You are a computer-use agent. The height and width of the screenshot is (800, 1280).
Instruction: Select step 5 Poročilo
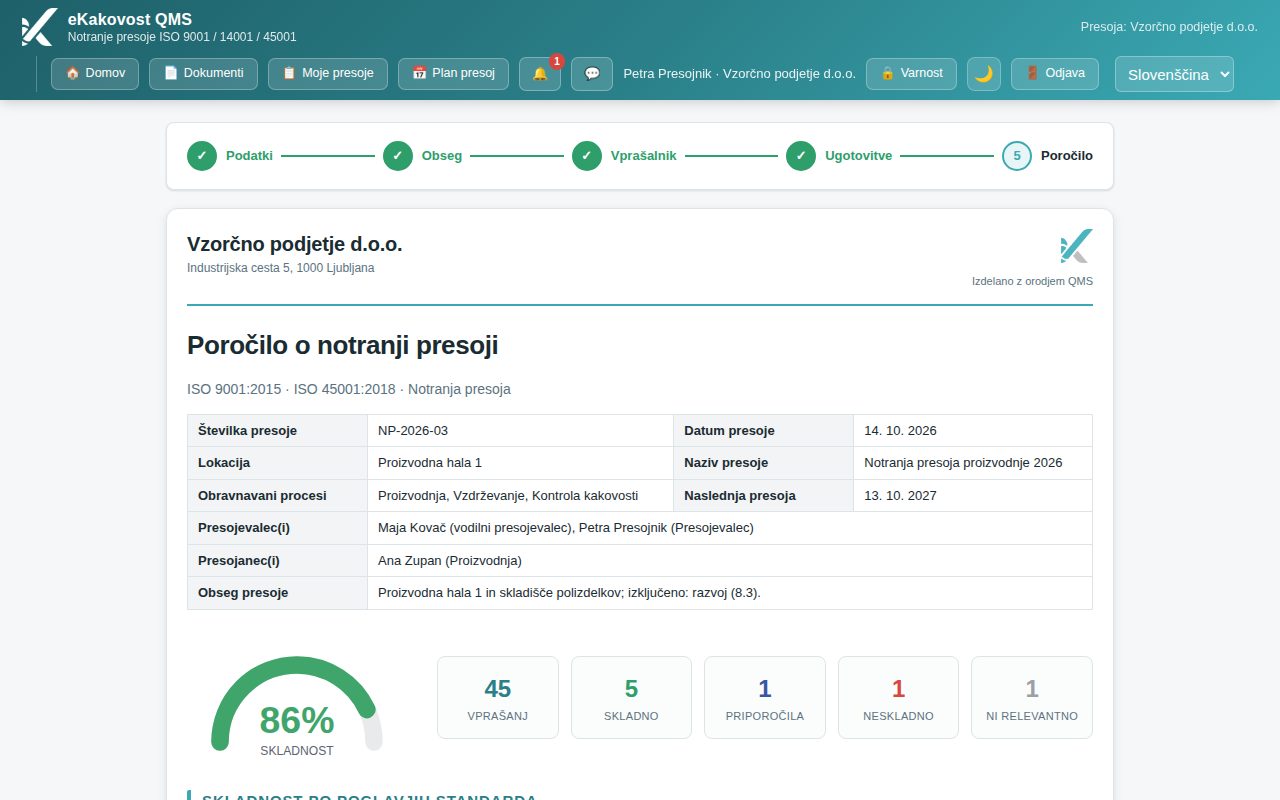(x=1047, y=156)
